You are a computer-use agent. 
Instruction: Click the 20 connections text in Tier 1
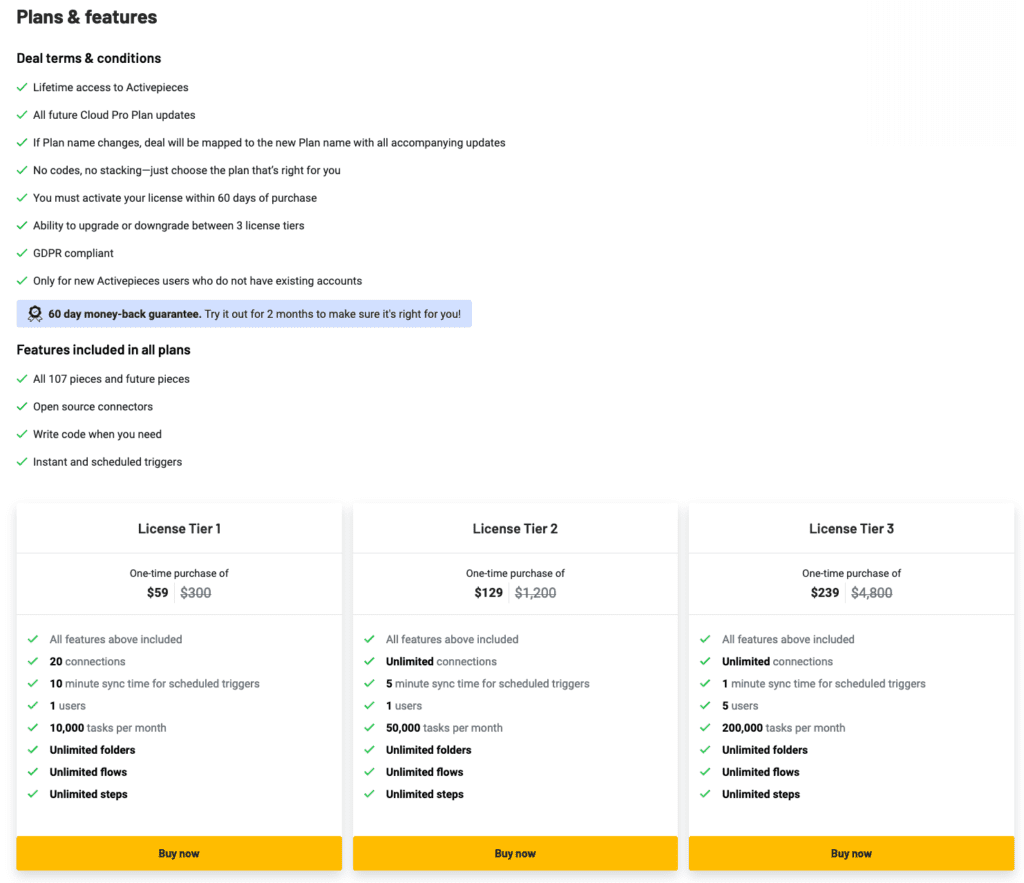[x=88, y=662]
